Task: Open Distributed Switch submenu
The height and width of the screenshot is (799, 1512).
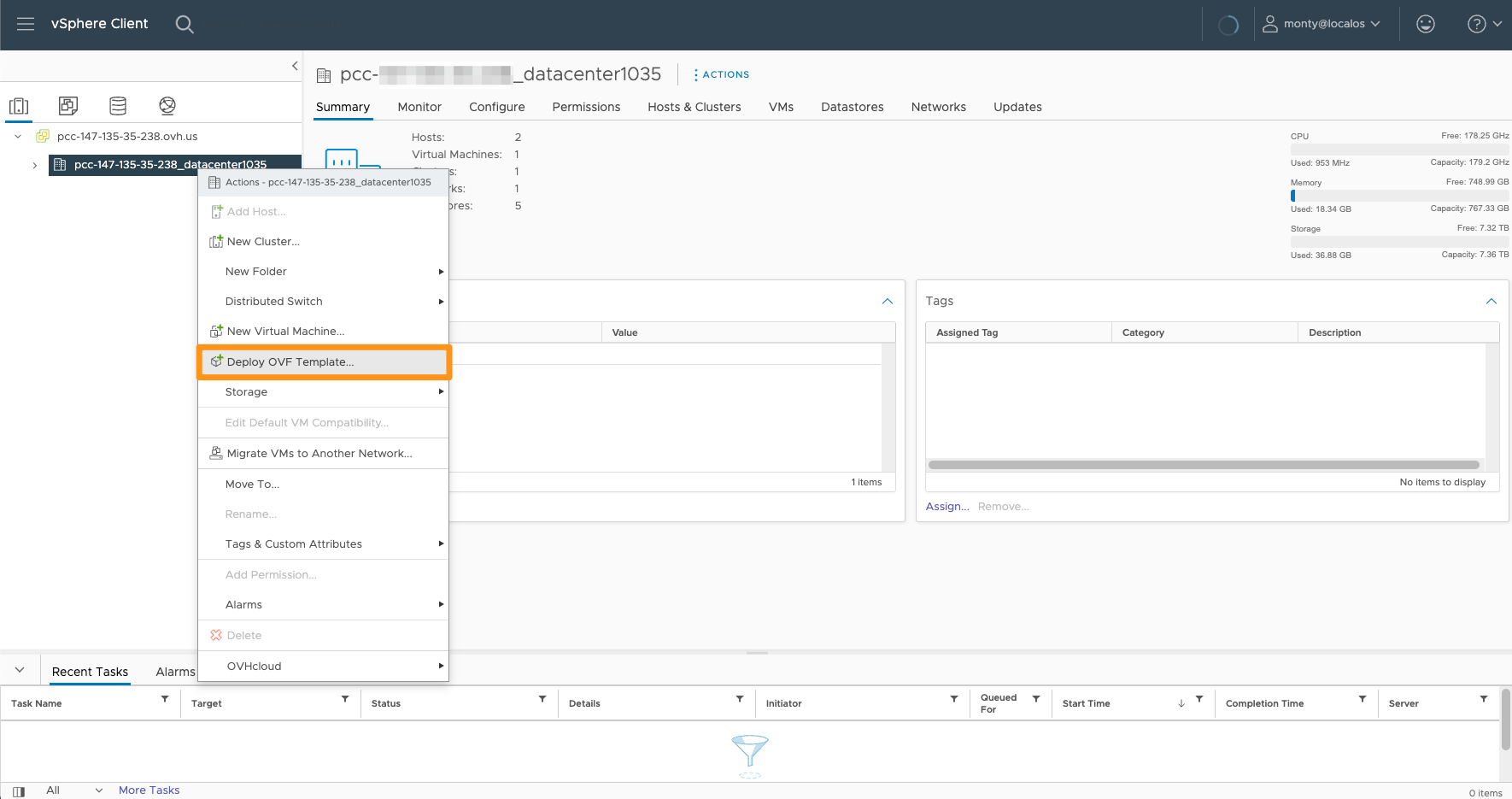Action: click(324, 302)
